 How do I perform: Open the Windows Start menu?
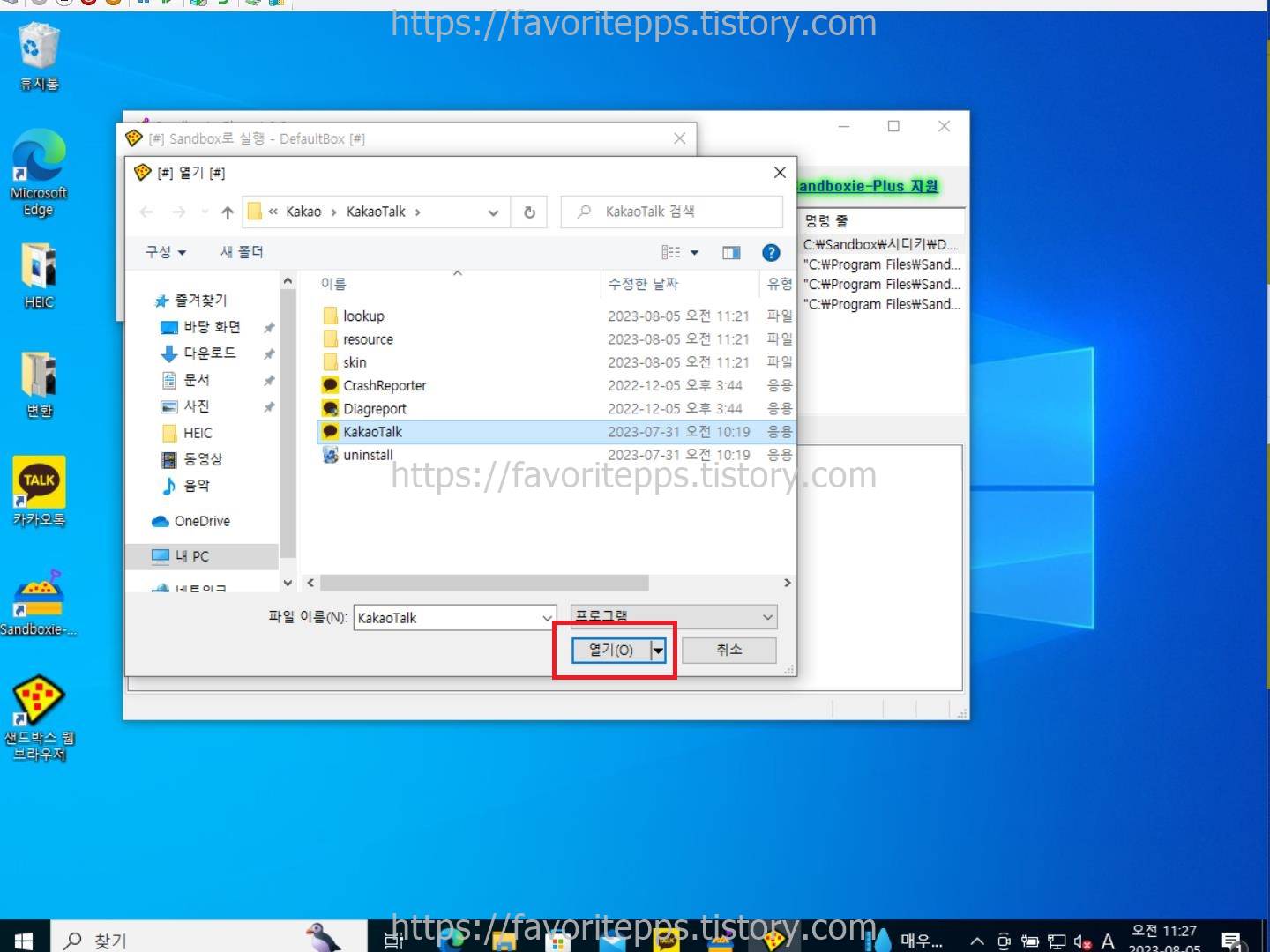(x=24, y=940)
